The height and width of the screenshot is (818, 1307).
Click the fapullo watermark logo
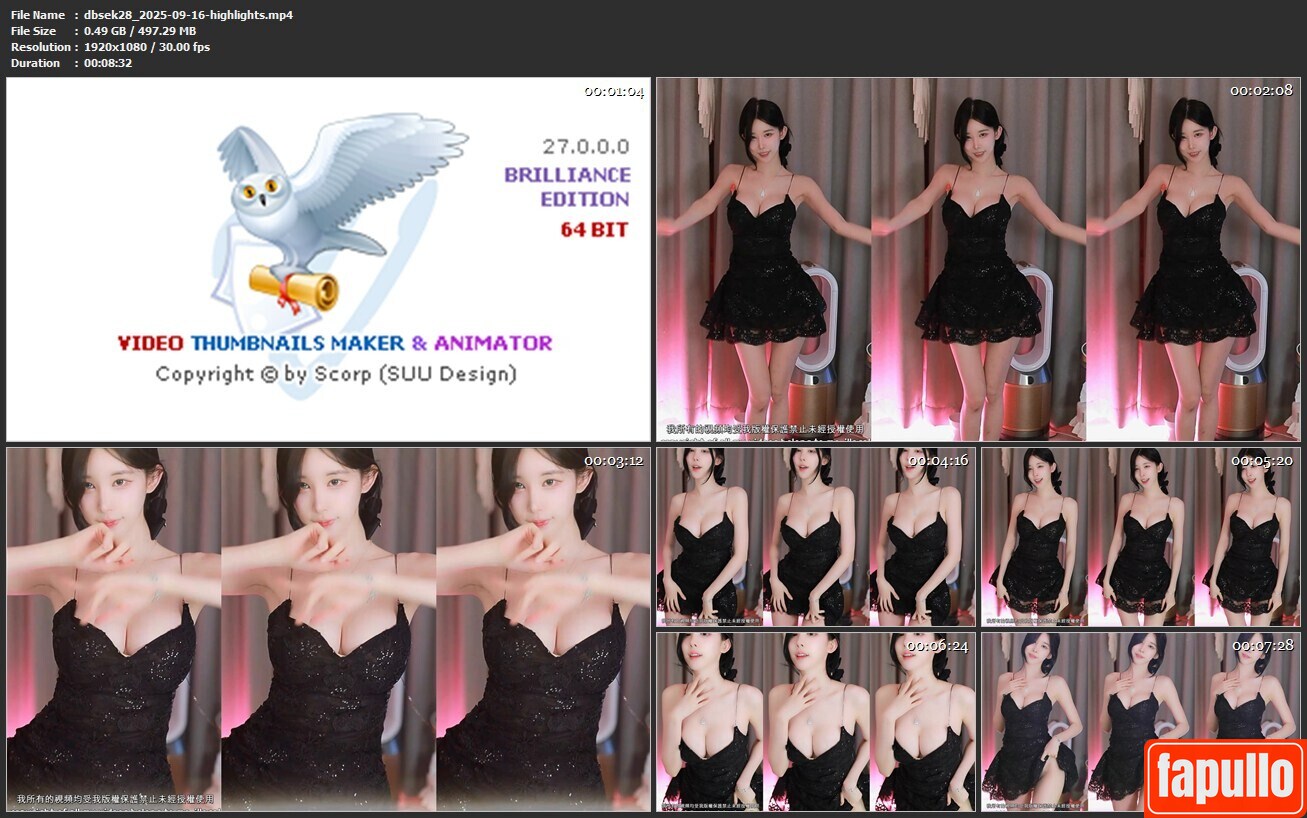[1224, 778]
